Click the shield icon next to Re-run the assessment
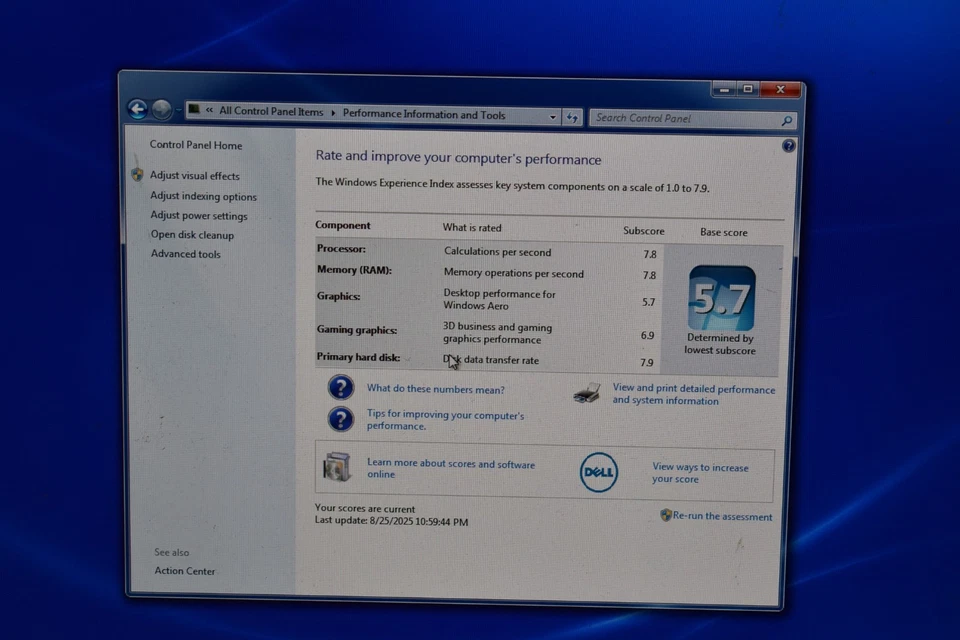 665,516
